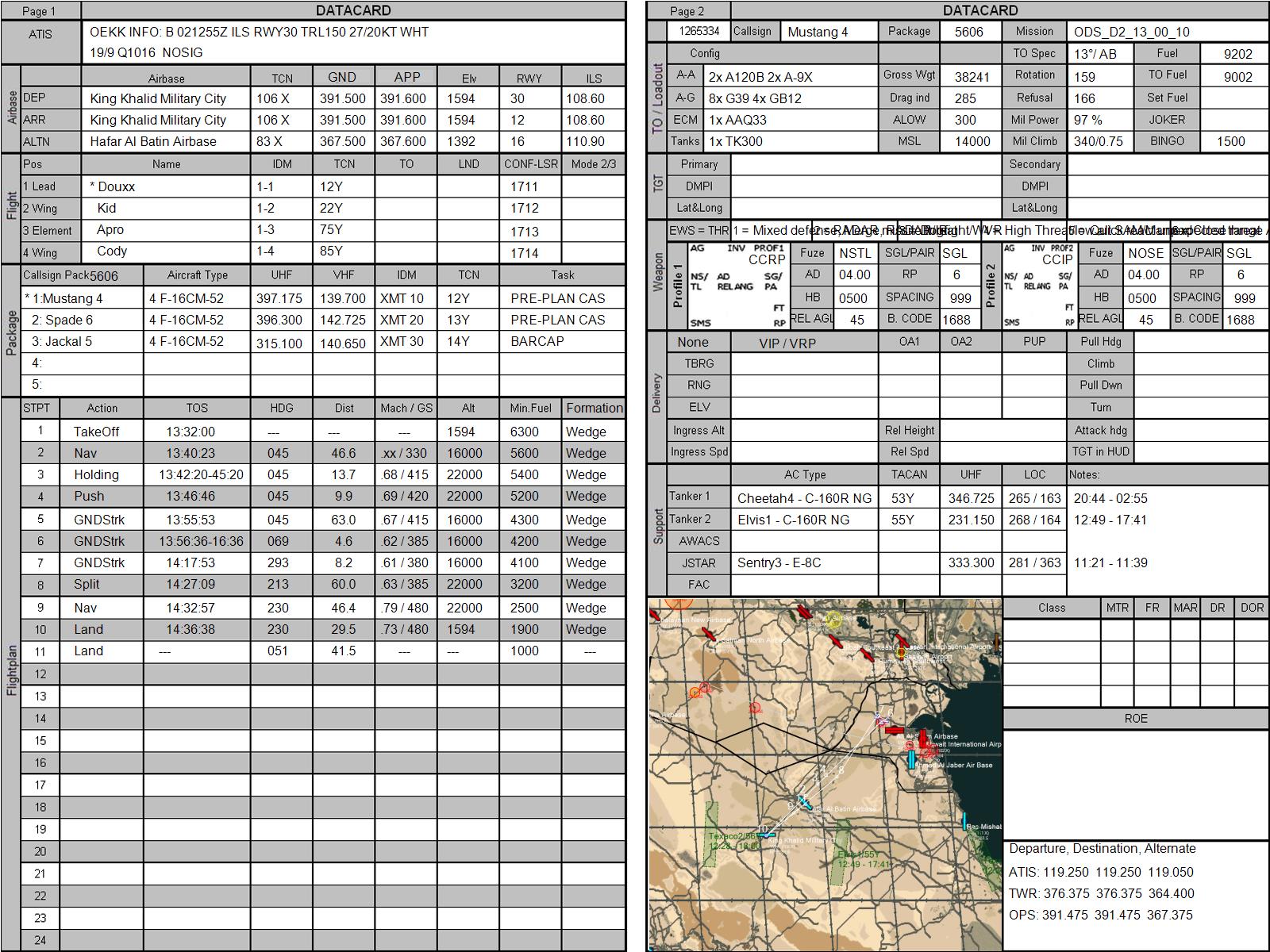Click steerpoint 9 Mach/GS .79 / 480

pos(406,608)
